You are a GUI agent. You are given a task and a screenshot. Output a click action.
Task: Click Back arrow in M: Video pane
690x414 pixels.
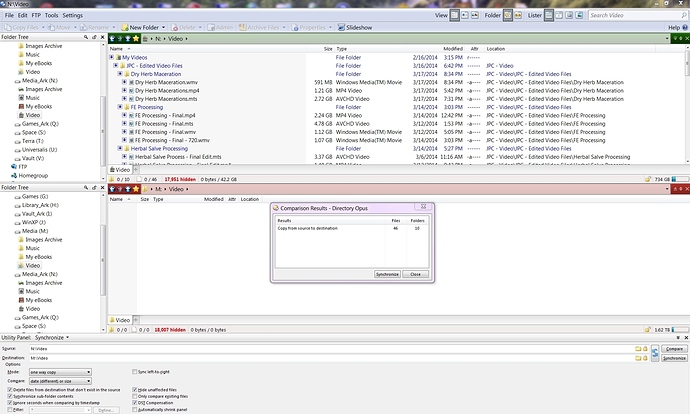pyautogui.click(x=112, y=189)
